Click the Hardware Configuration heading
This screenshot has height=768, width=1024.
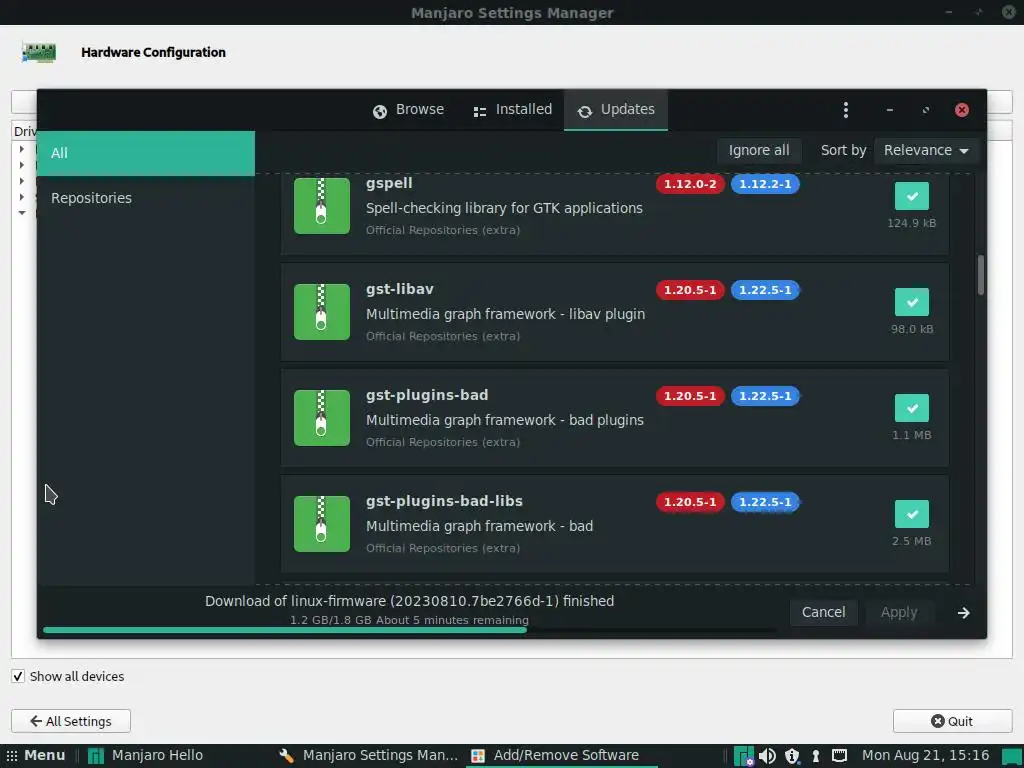[x=153, y=52]
